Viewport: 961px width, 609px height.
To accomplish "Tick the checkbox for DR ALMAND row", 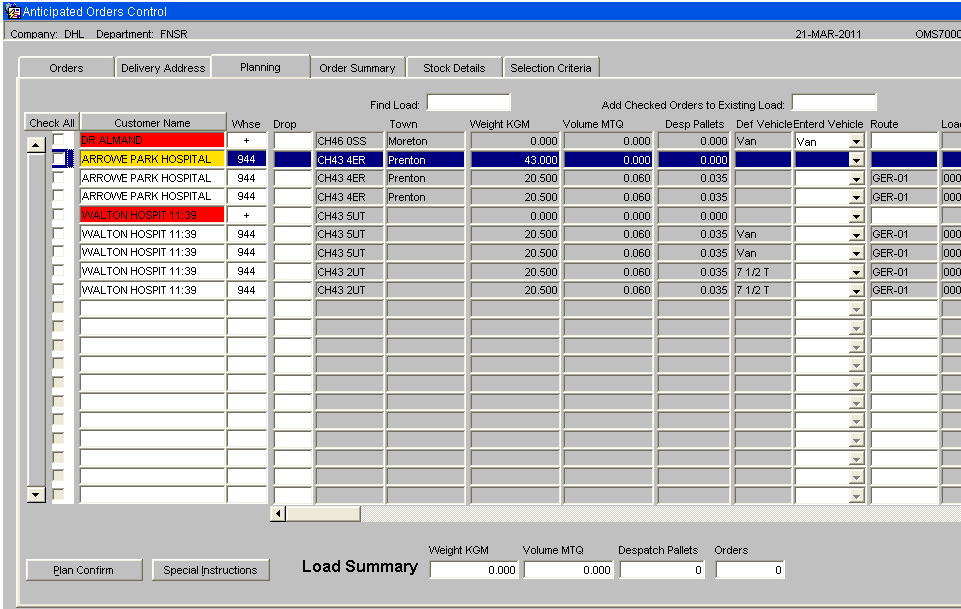I will 58,140.
